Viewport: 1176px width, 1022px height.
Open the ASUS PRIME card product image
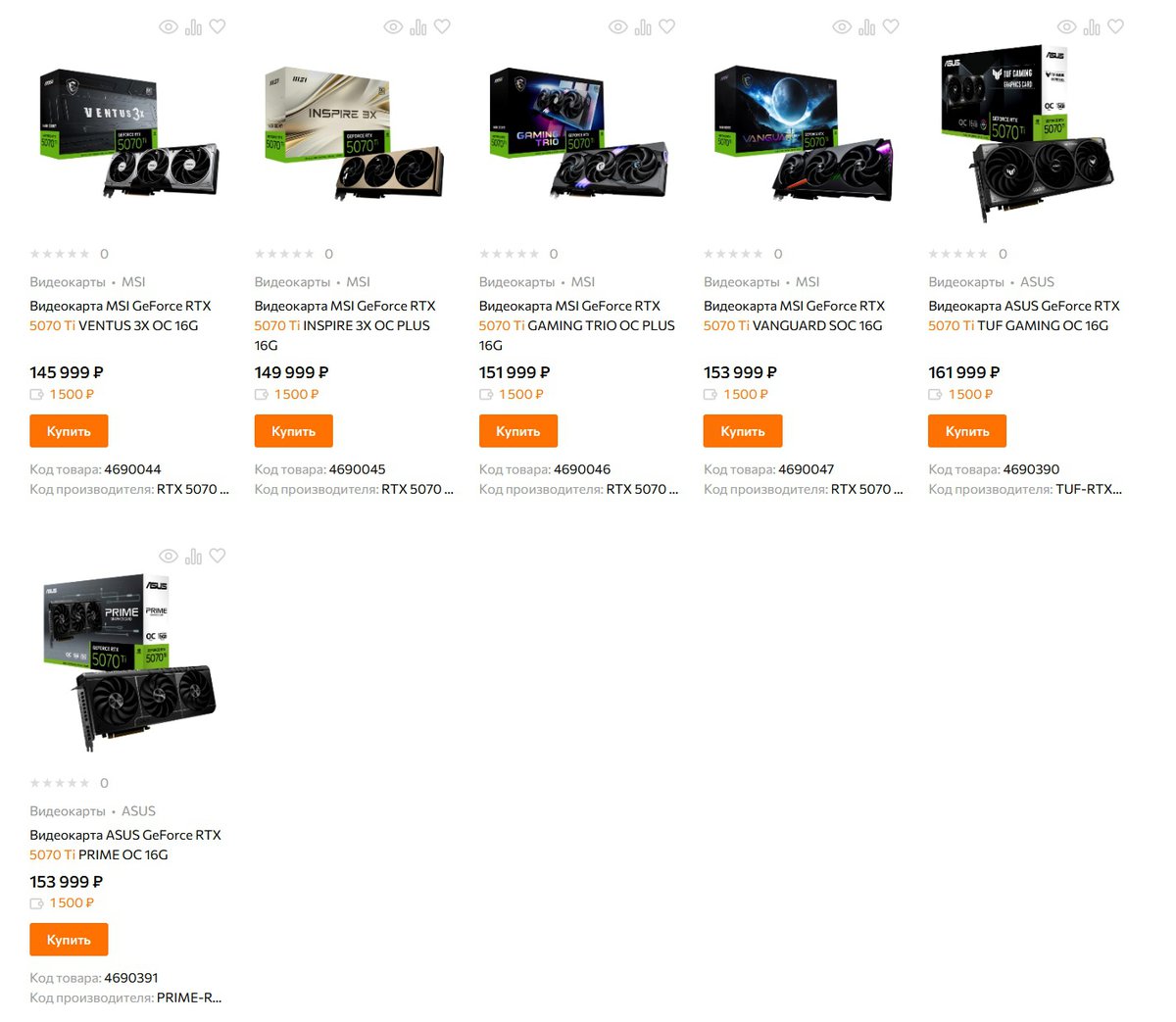coord(129,661)
